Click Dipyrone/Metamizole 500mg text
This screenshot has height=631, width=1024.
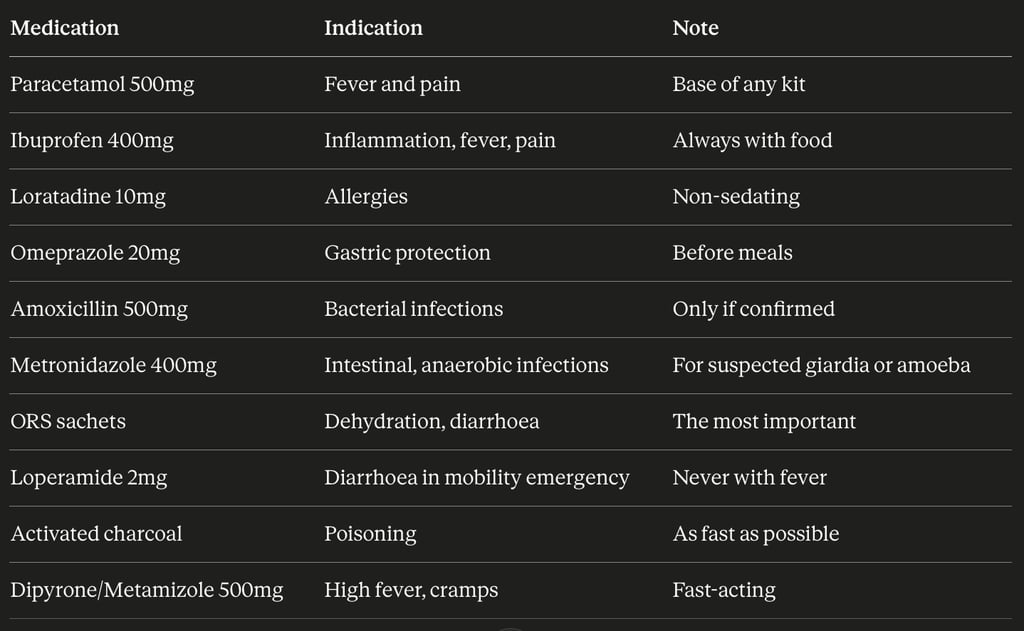tap(147, 590)
